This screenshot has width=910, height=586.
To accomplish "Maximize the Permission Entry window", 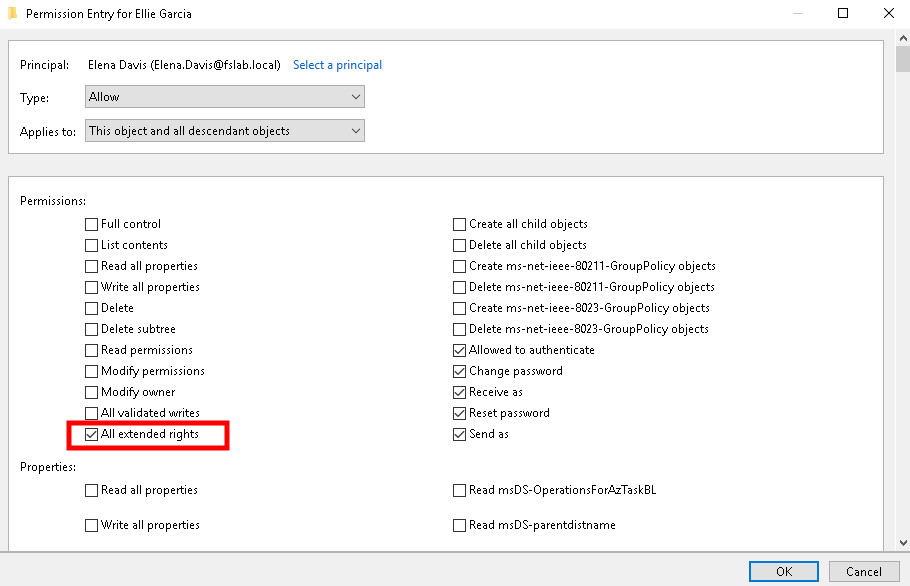I will click(843, 14).
